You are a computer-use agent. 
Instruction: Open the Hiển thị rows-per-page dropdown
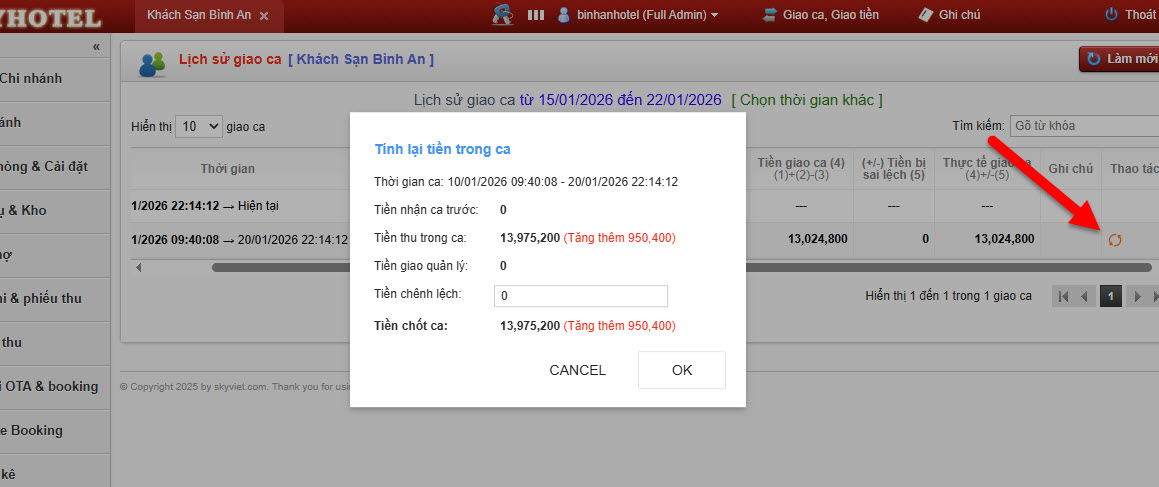pyautogui.click(x=199, y=127)
